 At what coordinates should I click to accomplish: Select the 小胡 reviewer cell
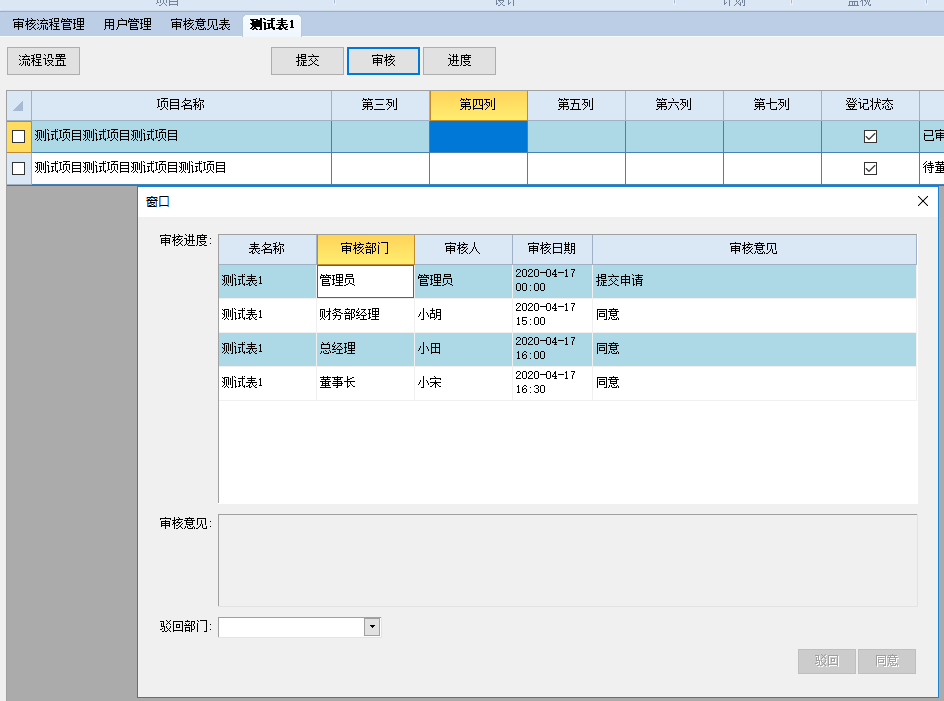[463, 315]
